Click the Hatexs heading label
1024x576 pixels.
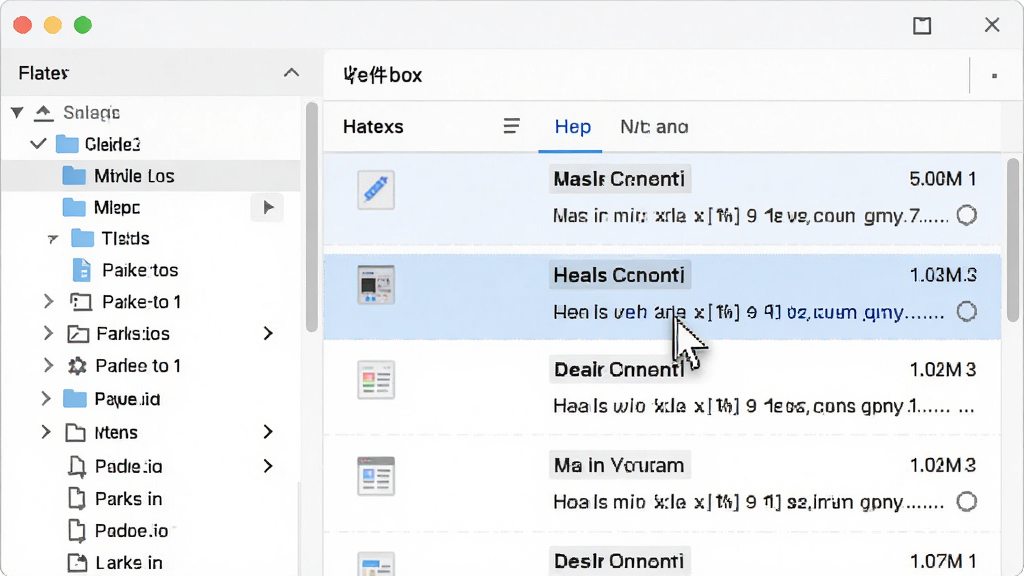point(373,127)
